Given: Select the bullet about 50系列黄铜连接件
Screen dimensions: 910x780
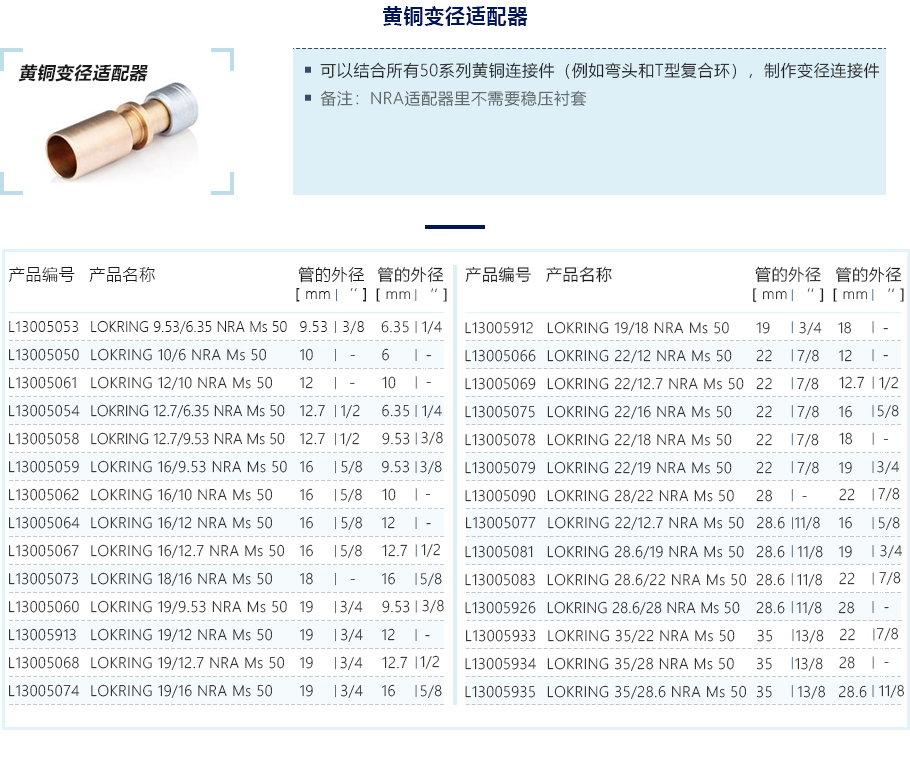Looking at the screenshot, I should [x=600, y=71].
